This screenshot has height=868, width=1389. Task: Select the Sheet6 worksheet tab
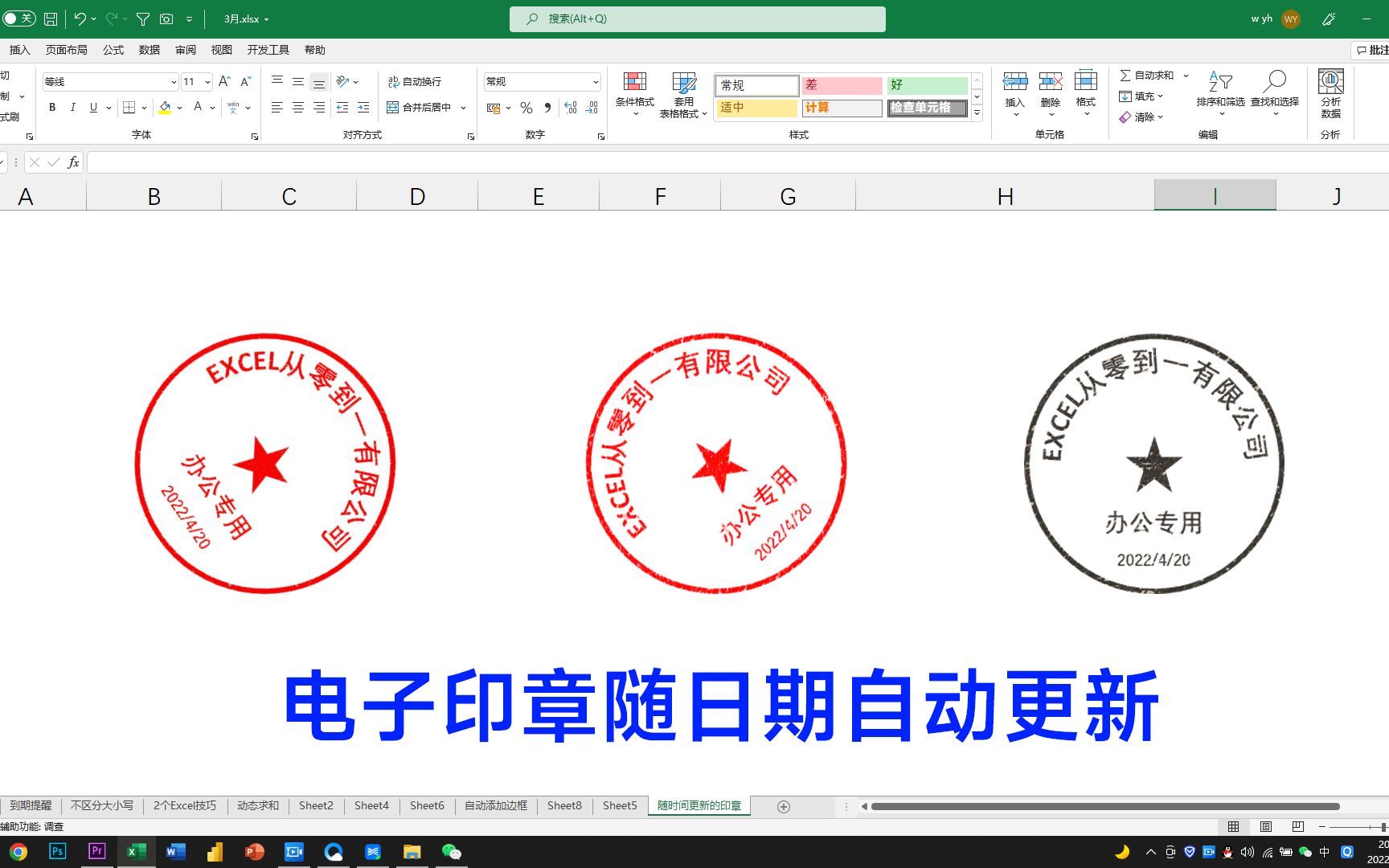pyautogui.click(x=427, y=805)
